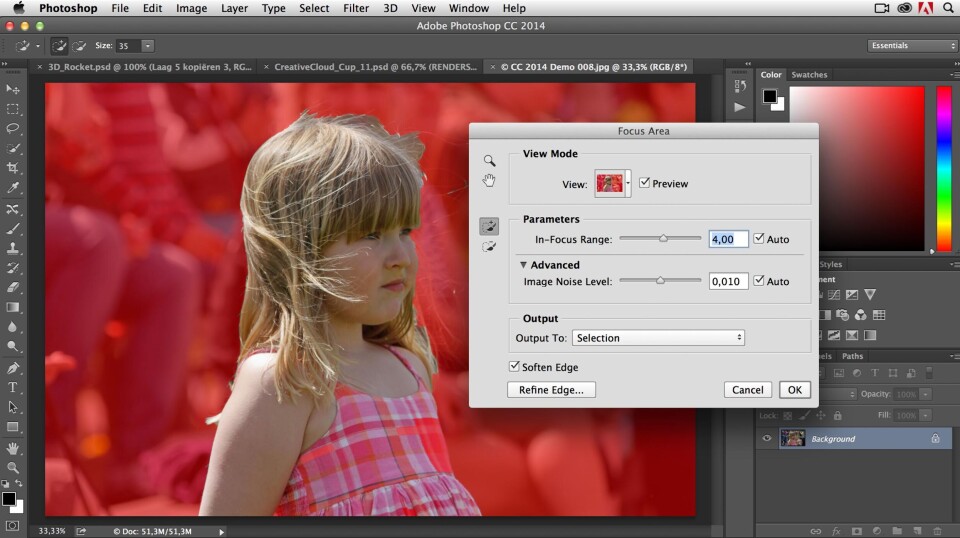Click the In-Focus Range slider
The image size is (960, 538).
661,238
